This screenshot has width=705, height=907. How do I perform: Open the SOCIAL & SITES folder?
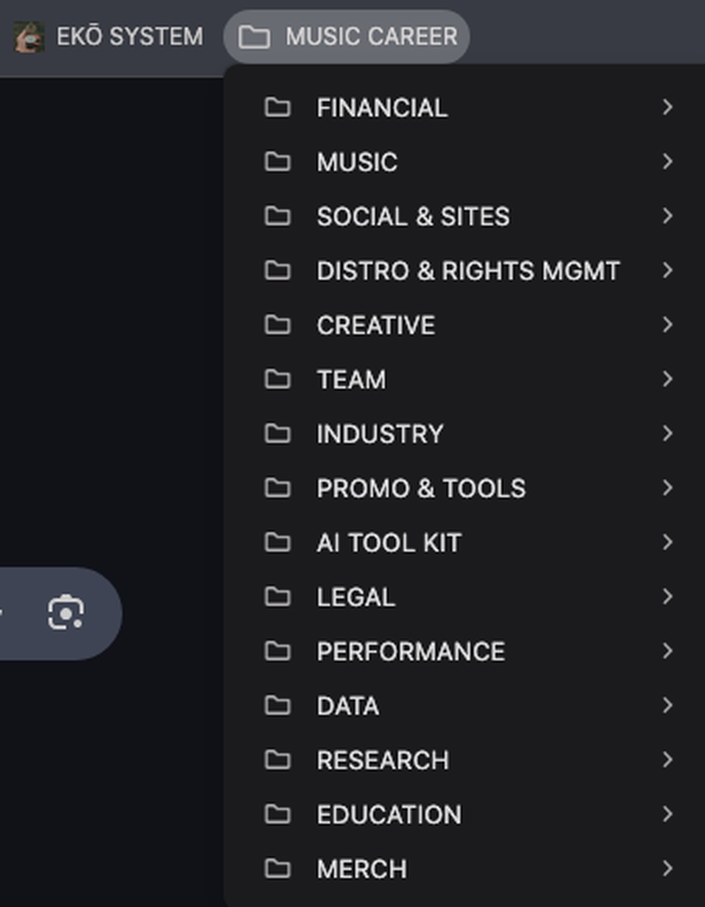465,216
